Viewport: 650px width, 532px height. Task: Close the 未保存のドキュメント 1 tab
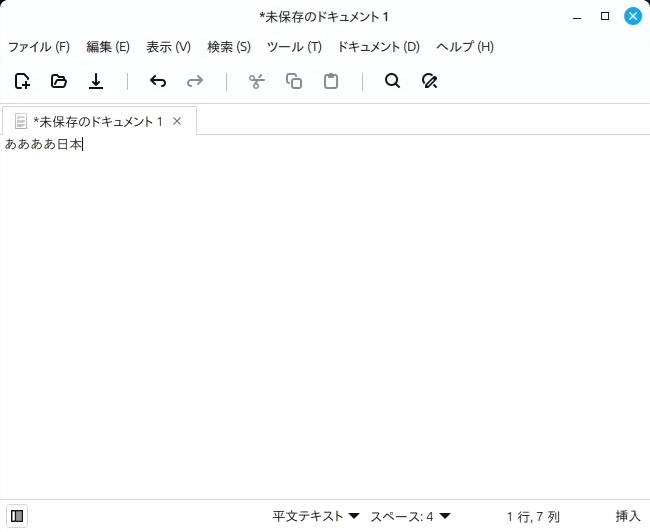pyautogui.click(x=177, y=121)
